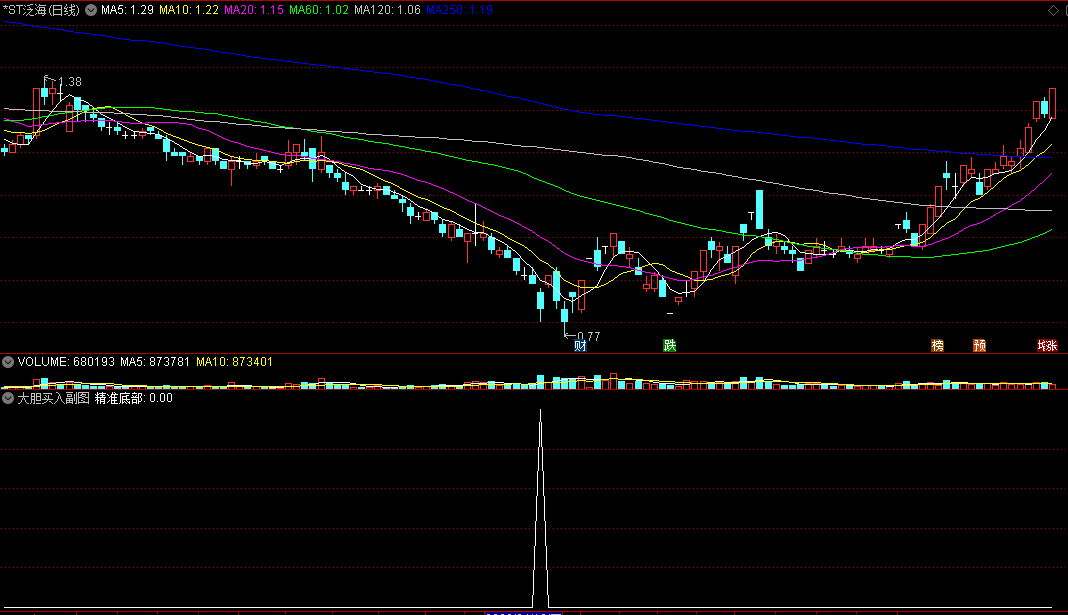Open the brown 榜 event marker

[x=937, y=345]
